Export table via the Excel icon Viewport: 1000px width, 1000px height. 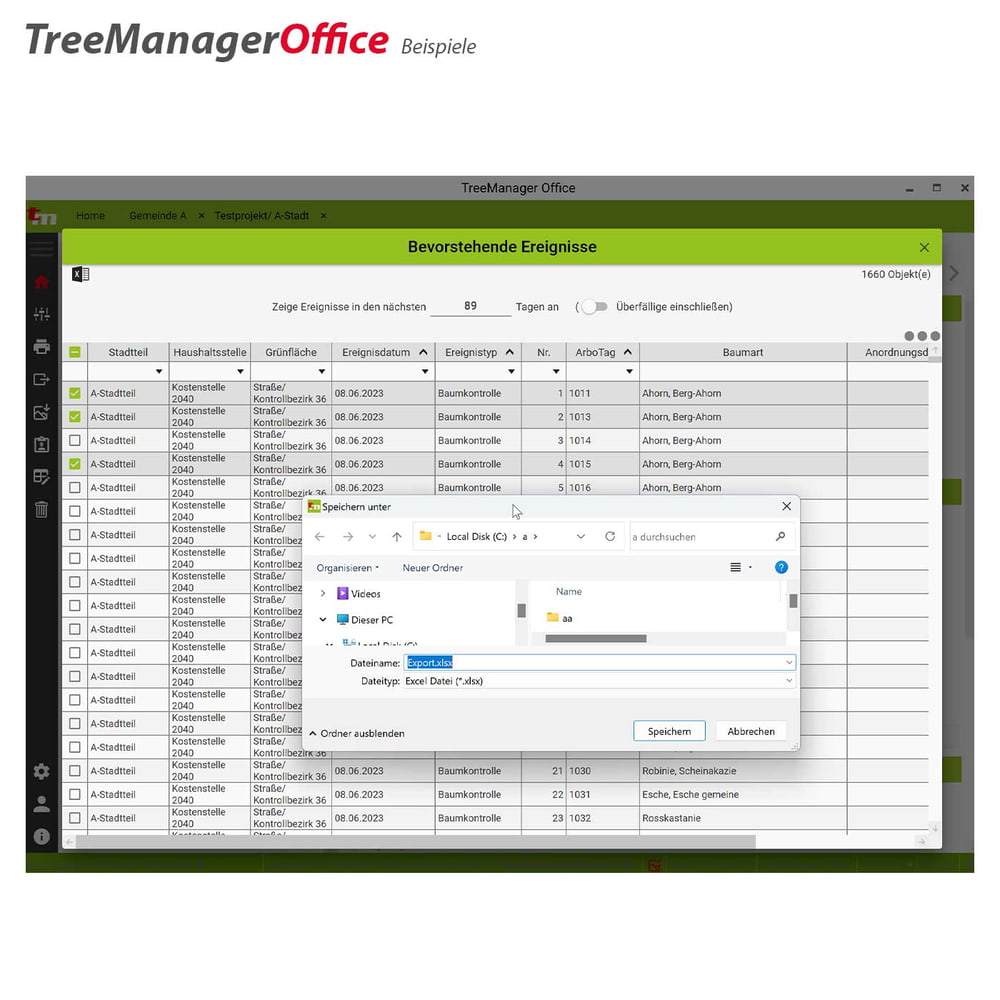click(x=80, y=274)
